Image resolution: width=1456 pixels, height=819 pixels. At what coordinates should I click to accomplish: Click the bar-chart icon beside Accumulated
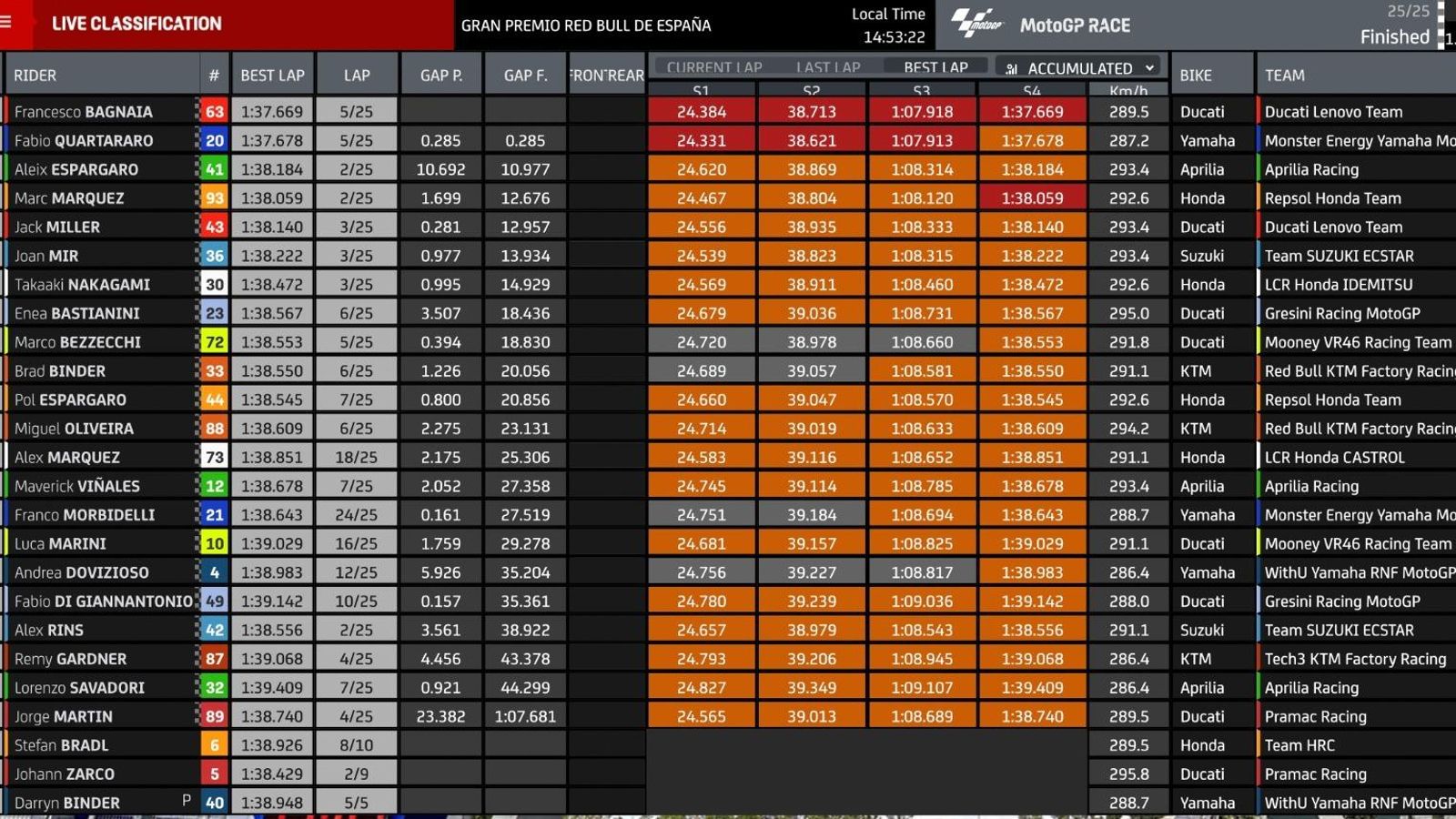1011,68
